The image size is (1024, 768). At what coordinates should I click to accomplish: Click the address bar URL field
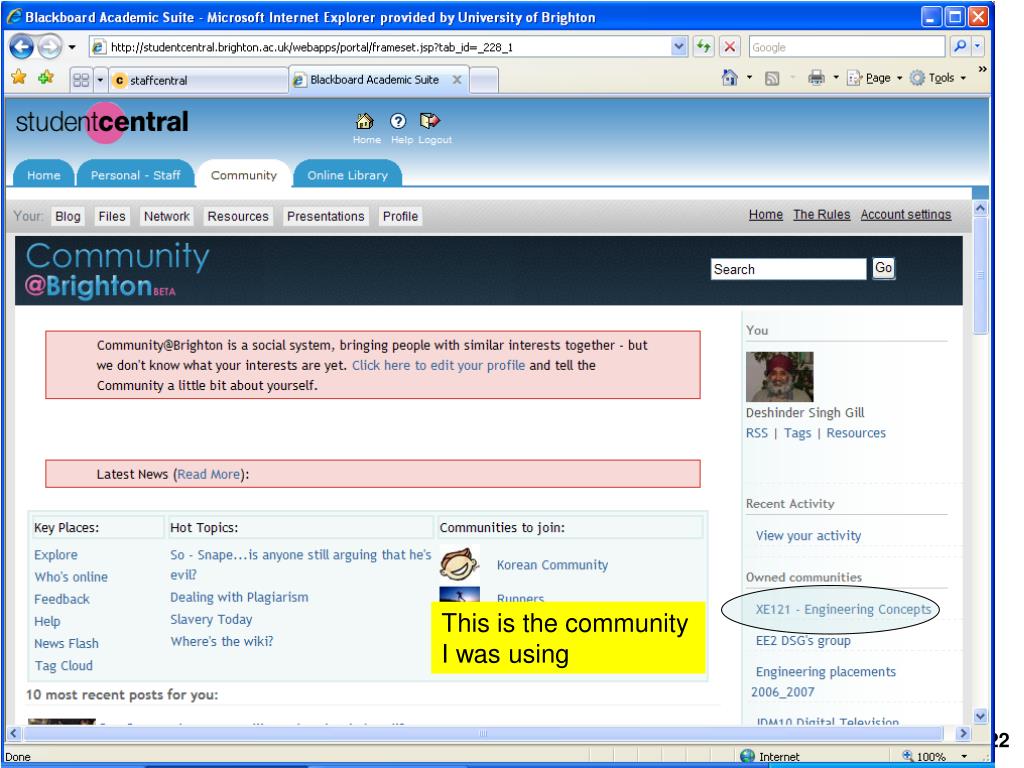(381, 47)
